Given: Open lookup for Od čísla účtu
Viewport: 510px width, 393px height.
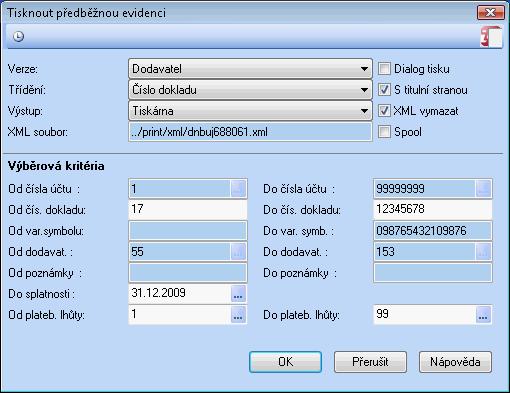Looking at the screenshot, I should click(x=238, y=189).
